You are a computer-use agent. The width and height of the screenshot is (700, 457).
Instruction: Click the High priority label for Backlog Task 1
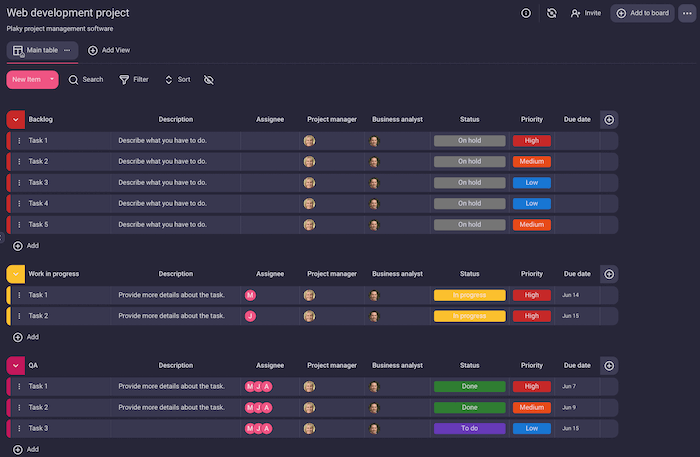pyautogui.click(x=532, y=141)
